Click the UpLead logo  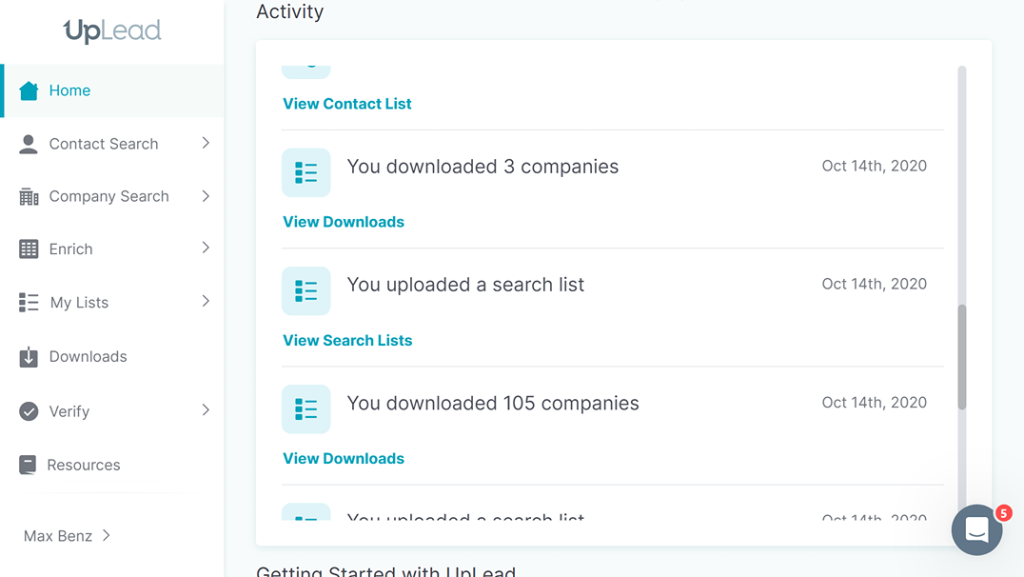click(112, 31)
